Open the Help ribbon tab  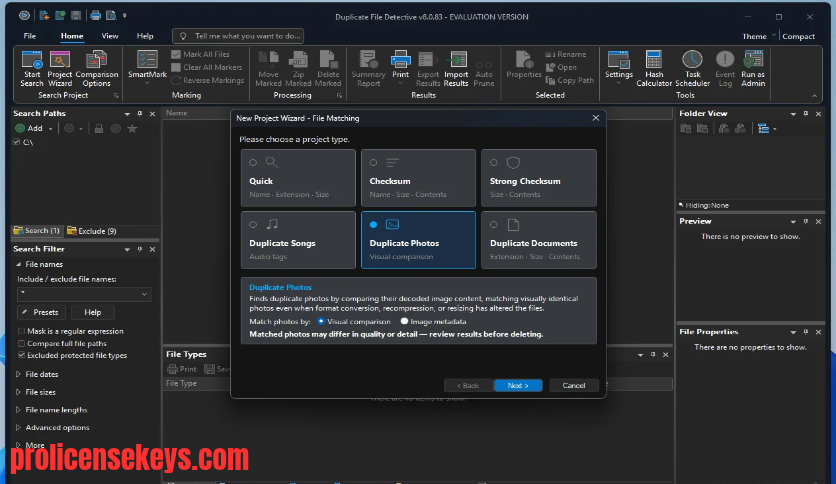(x=144, y=36)
